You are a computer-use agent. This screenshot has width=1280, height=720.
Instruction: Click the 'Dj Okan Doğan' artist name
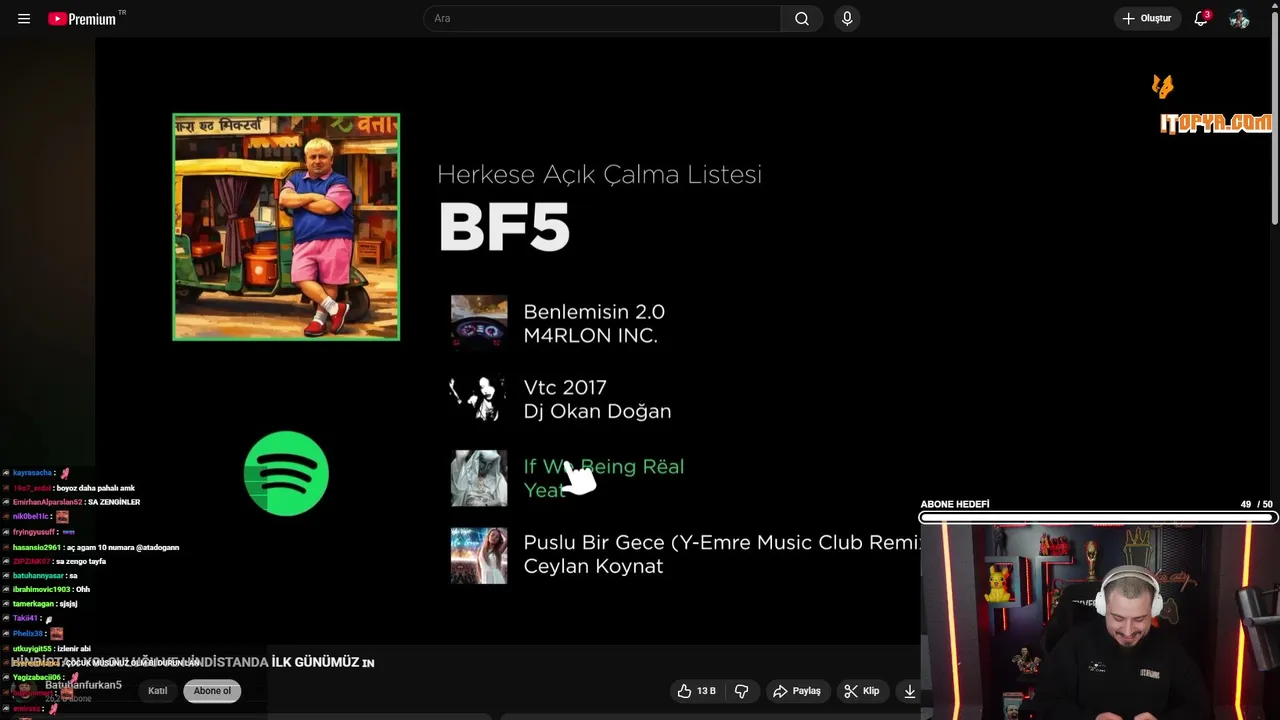click(597, 411)
